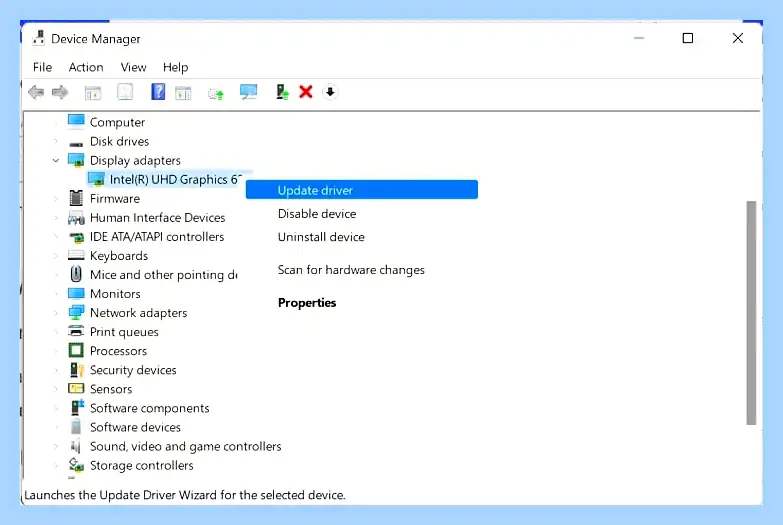Click the Update Driver Software toolbar icon
783x525 pixels.
coord(216,93)
